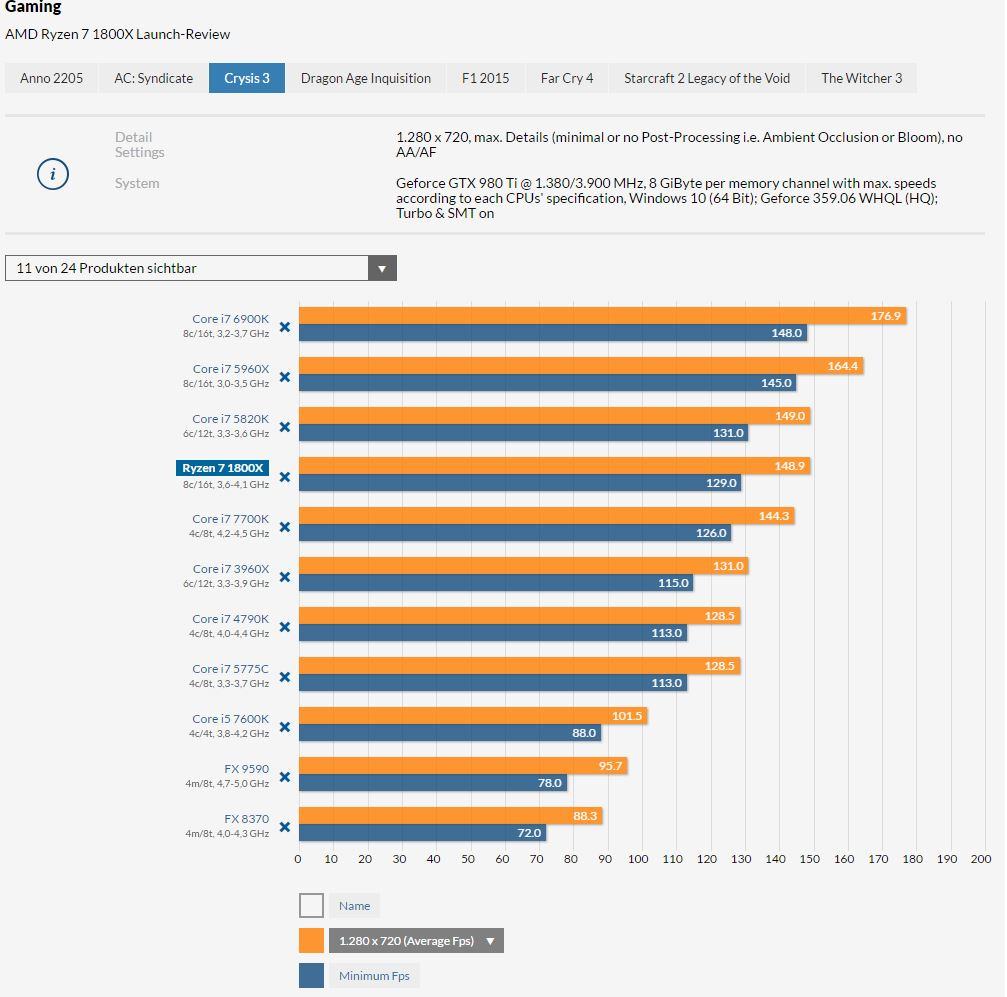Remove Core i7 6900K from chart
This screenshot has width=1007, height=997.
point(285,327)
